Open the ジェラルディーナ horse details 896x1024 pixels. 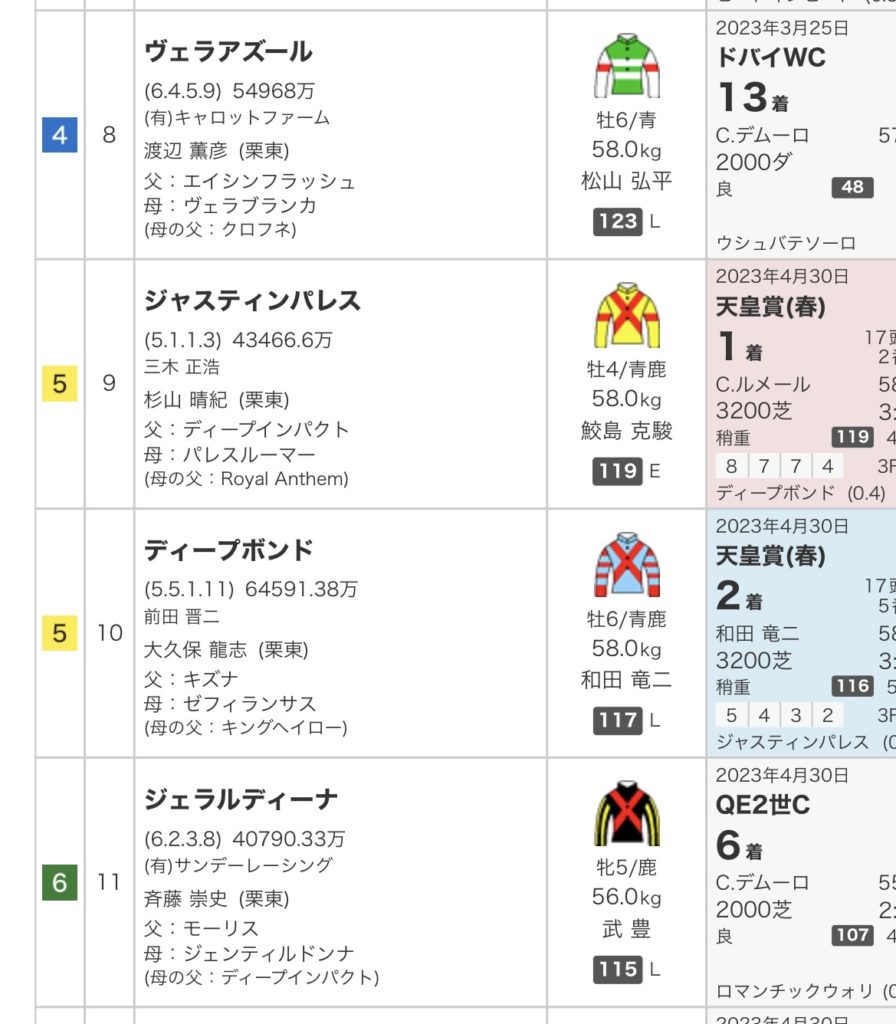(x=241, y=799)
